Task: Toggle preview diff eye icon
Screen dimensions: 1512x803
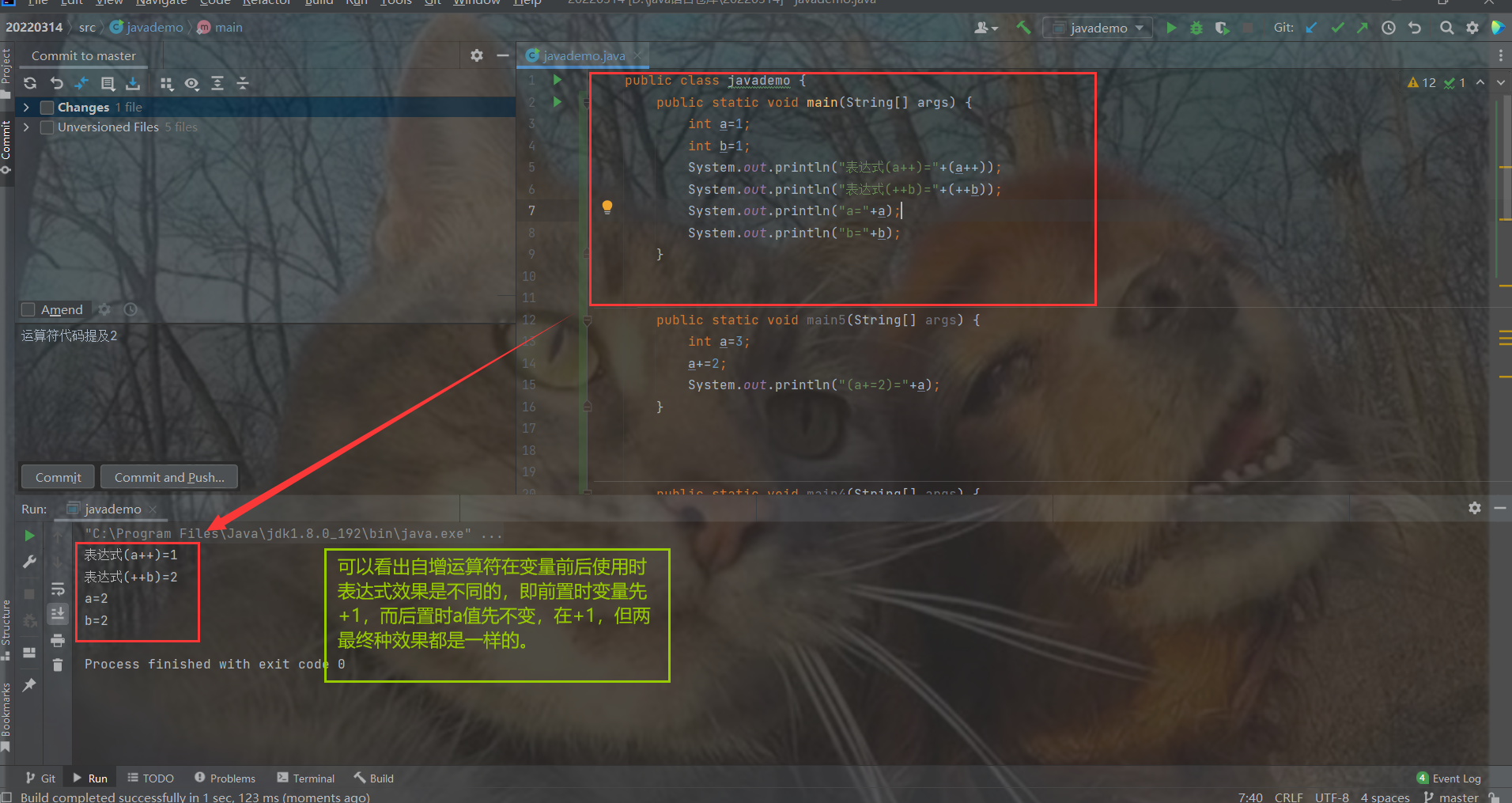Action: [x=191, y=83]
